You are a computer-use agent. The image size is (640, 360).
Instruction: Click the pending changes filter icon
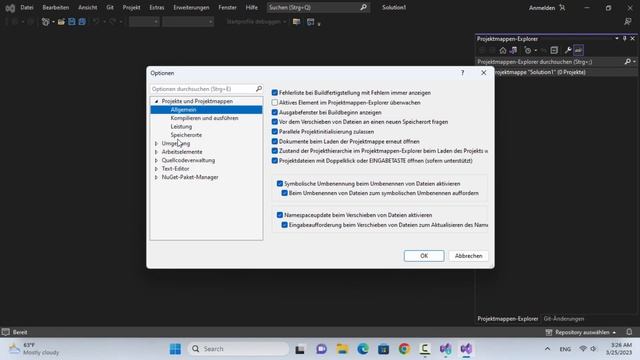pyautogui.click(x=528, y=50)
